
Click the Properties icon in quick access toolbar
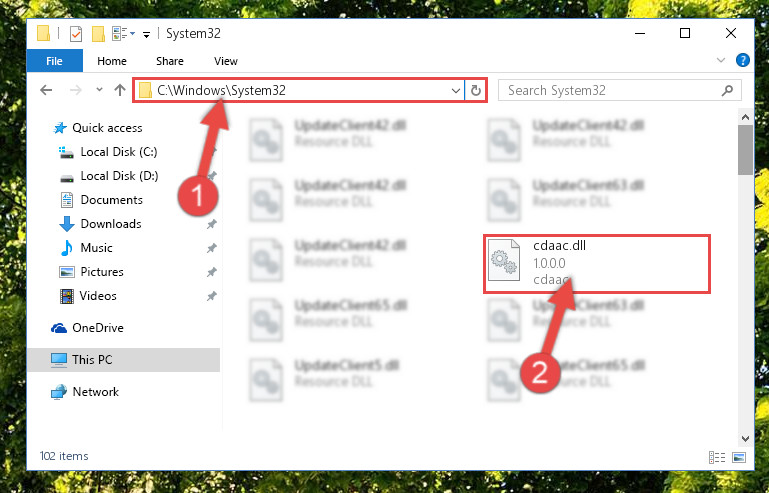tap(76, 34)
